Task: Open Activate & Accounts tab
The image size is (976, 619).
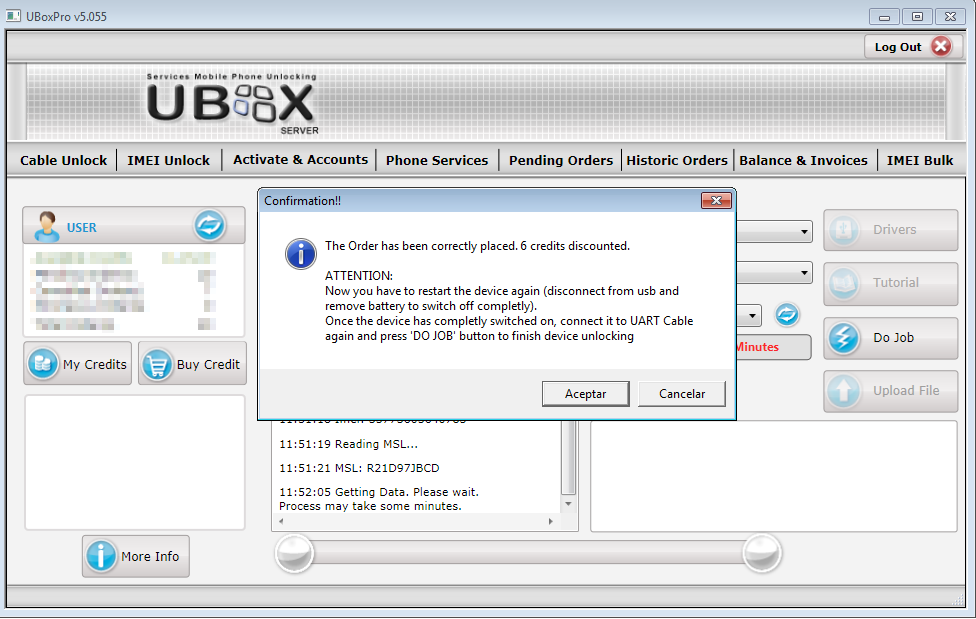Action: coord(301,159)
